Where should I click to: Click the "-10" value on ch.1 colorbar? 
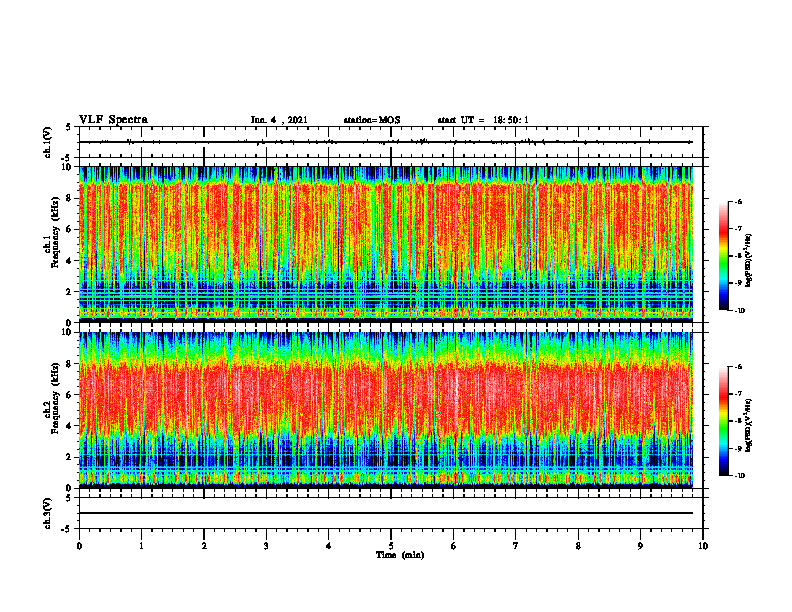(739, 311)
